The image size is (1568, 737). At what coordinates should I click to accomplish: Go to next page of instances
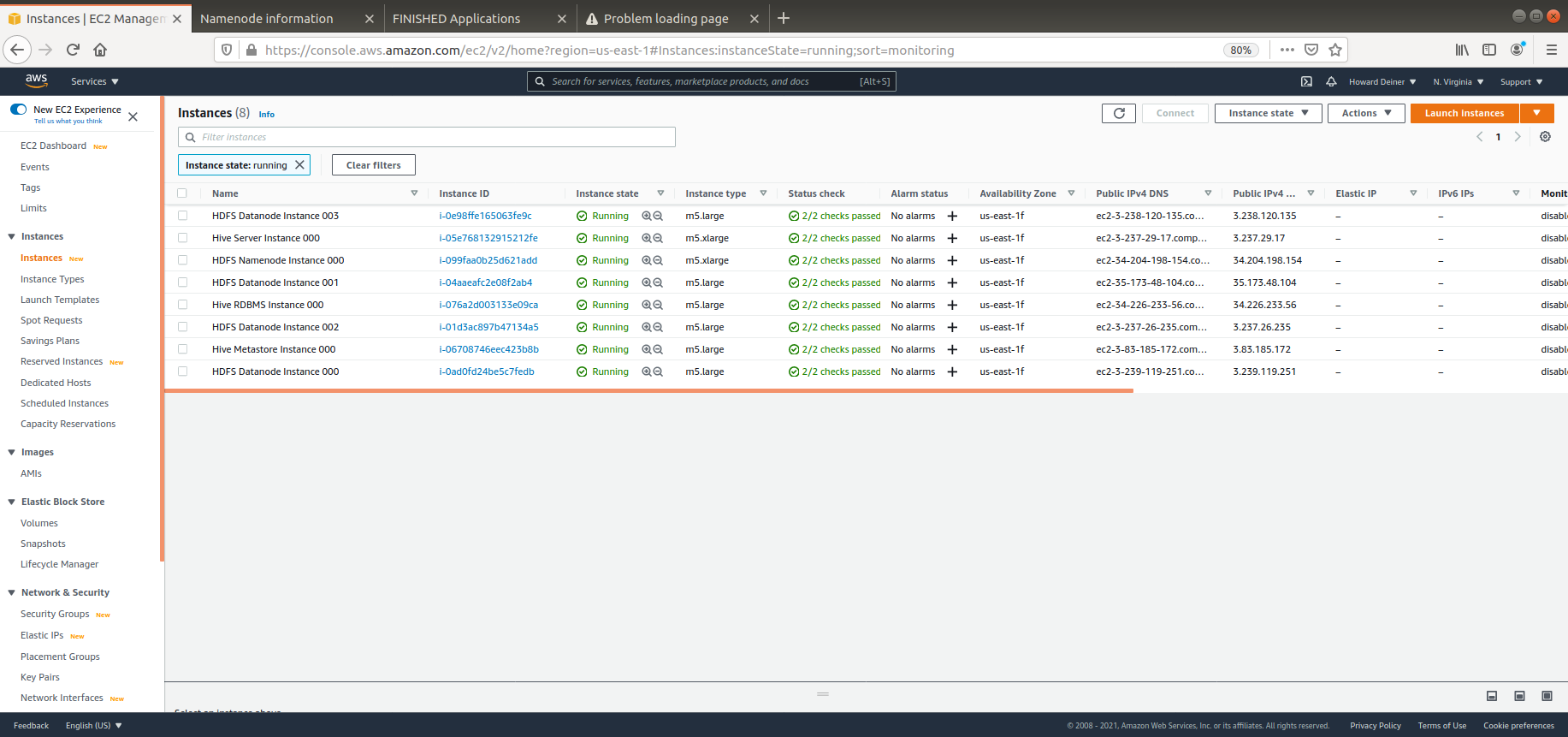click(x=1518, y=137)
